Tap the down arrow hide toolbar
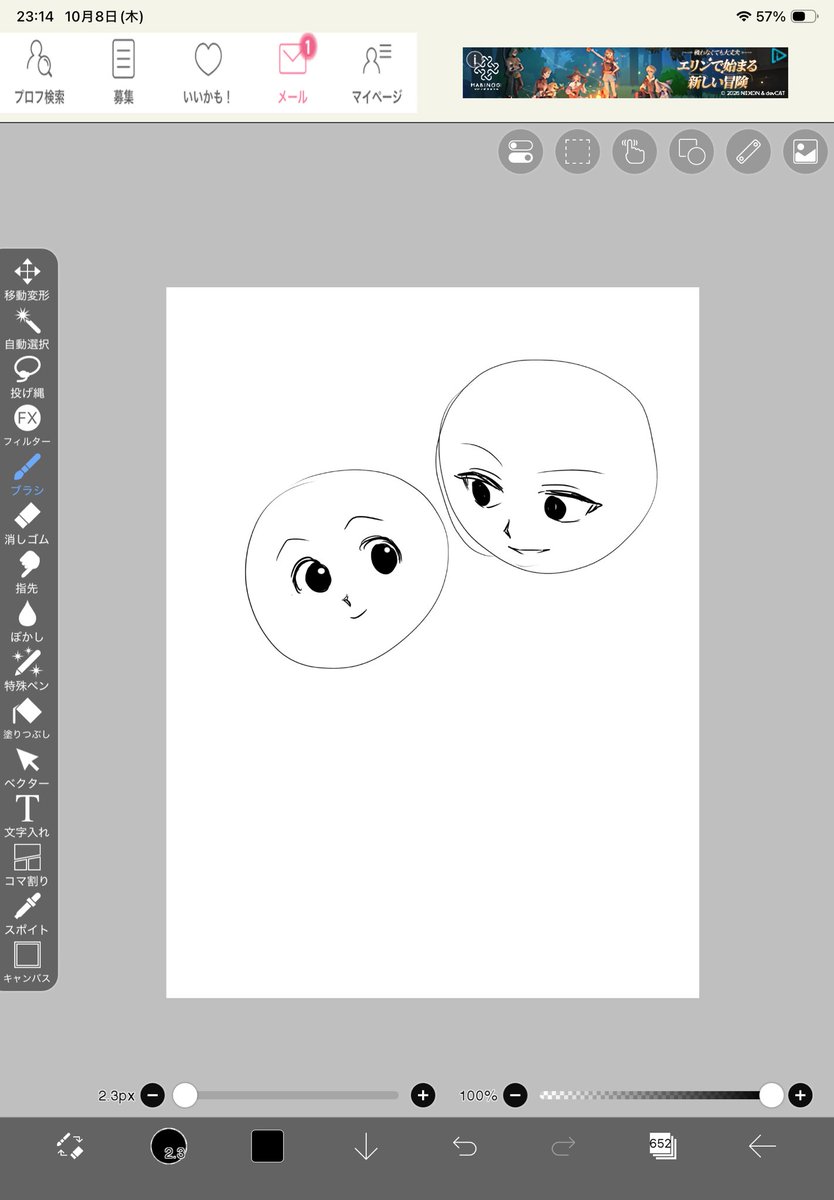This screenshot has height=1200, width=834. point(366,1147)
